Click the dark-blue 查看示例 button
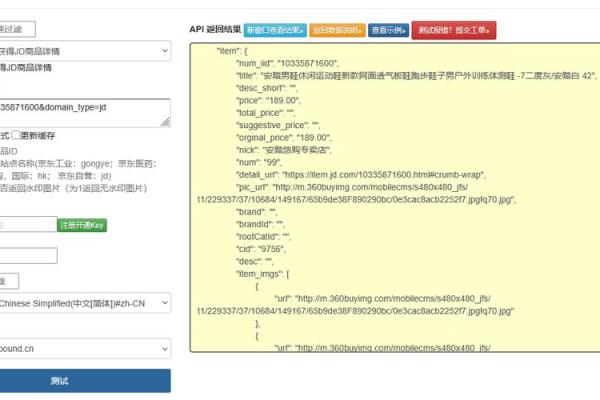The width and height of the screenshot is (600, 400). tap(388, 30)
